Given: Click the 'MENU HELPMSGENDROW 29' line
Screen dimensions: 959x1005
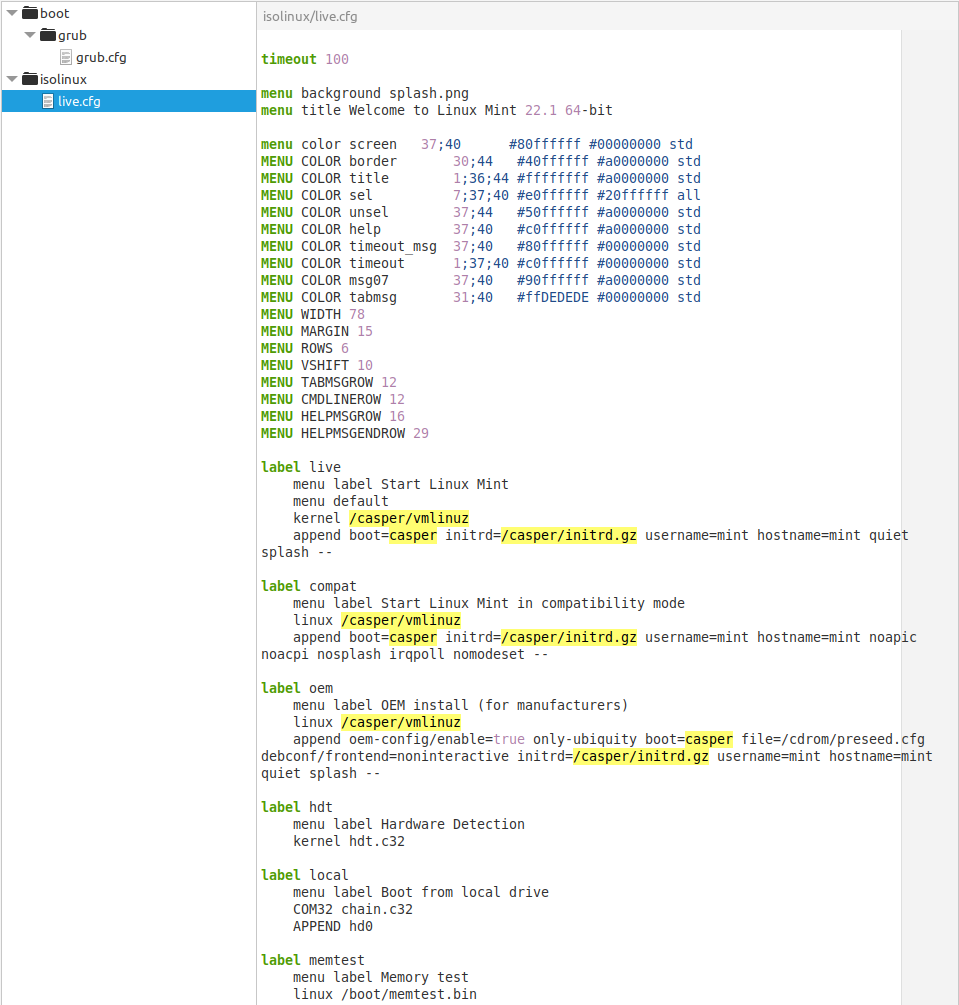Looking at the screenshot, I should tap(345, 433).
